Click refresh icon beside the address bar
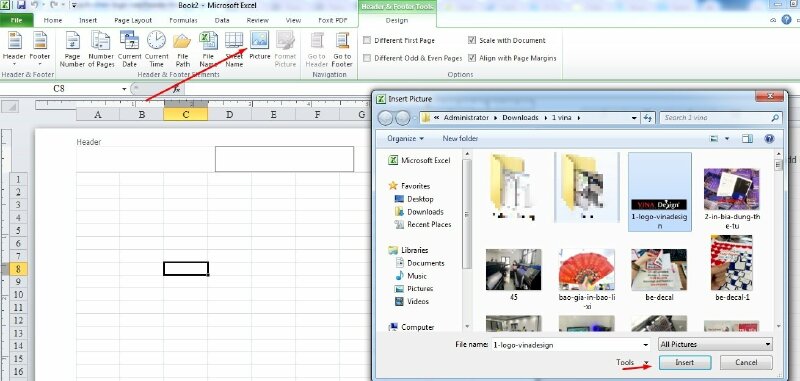 pos(648,118)
